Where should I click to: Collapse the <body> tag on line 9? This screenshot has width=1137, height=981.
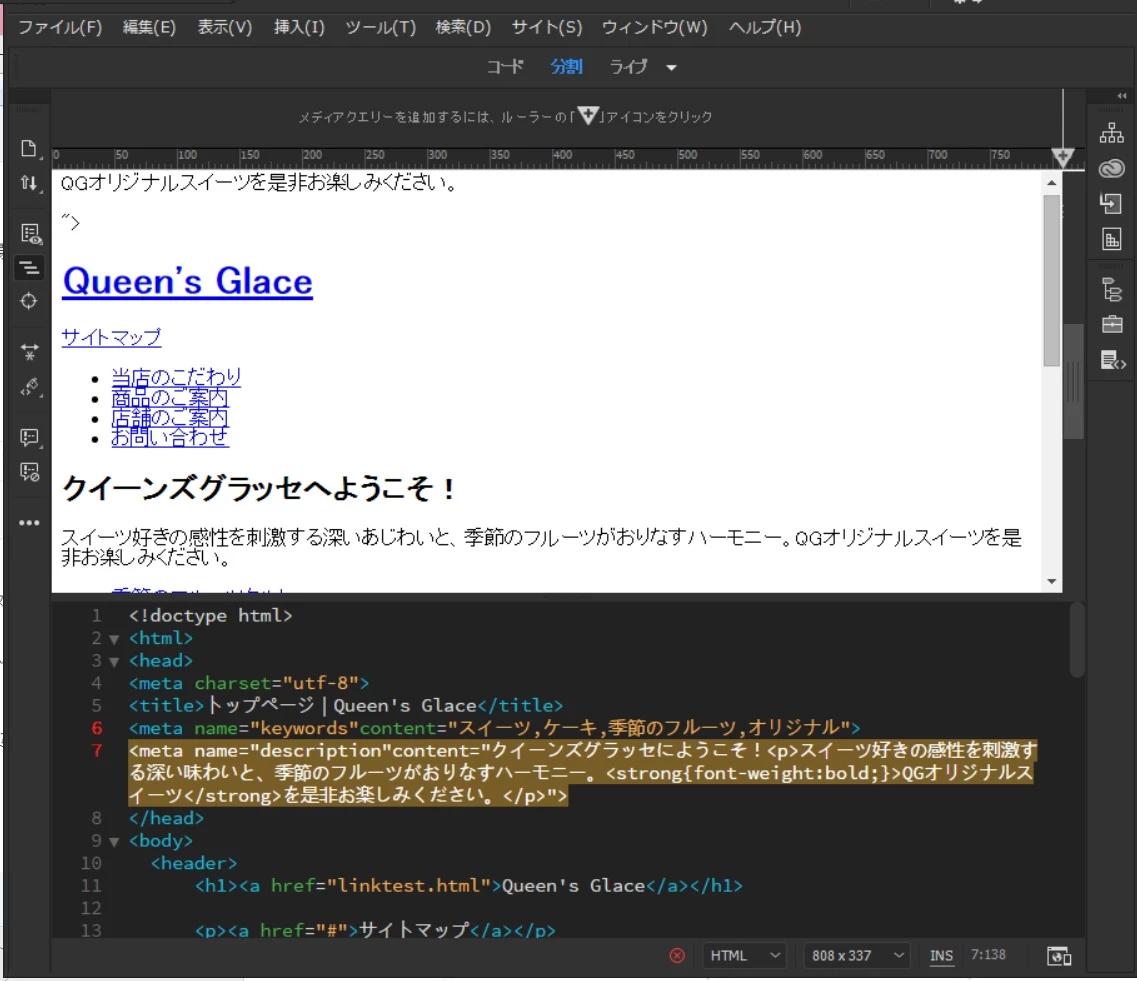114,842
